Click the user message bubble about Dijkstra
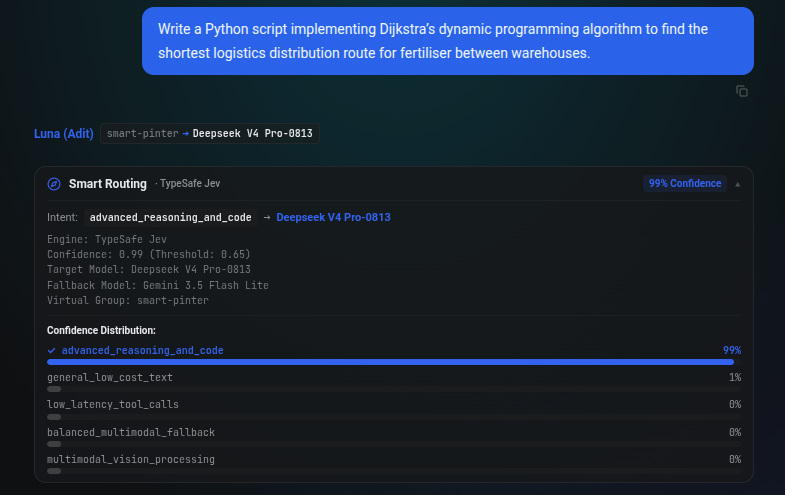This screenshot has width=785, height=495. (x=448, y=41)
